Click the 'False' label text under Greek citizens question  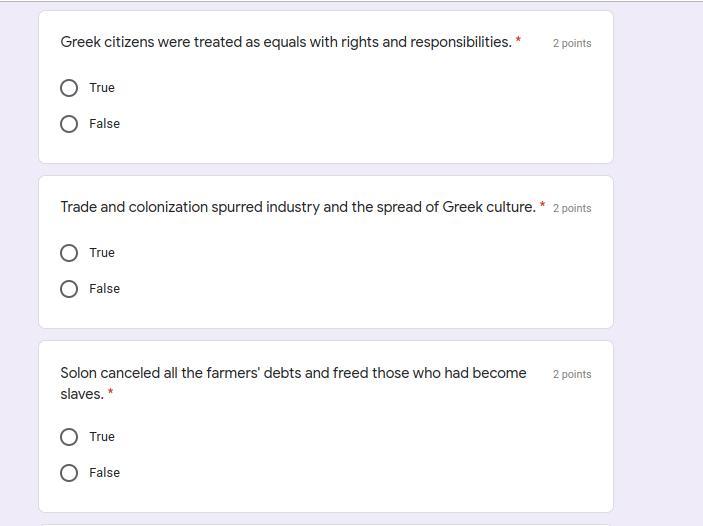click(104, 124)
